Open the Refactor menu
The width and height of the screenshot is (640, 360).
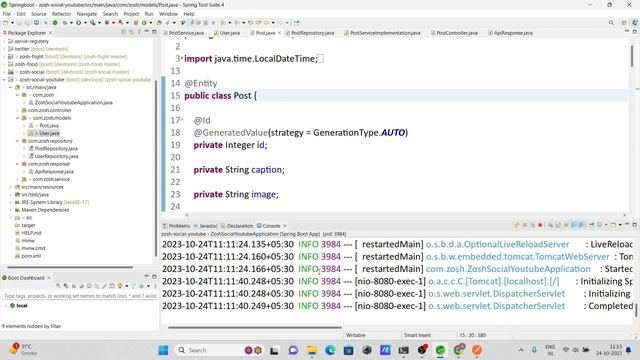click(62, 14)
